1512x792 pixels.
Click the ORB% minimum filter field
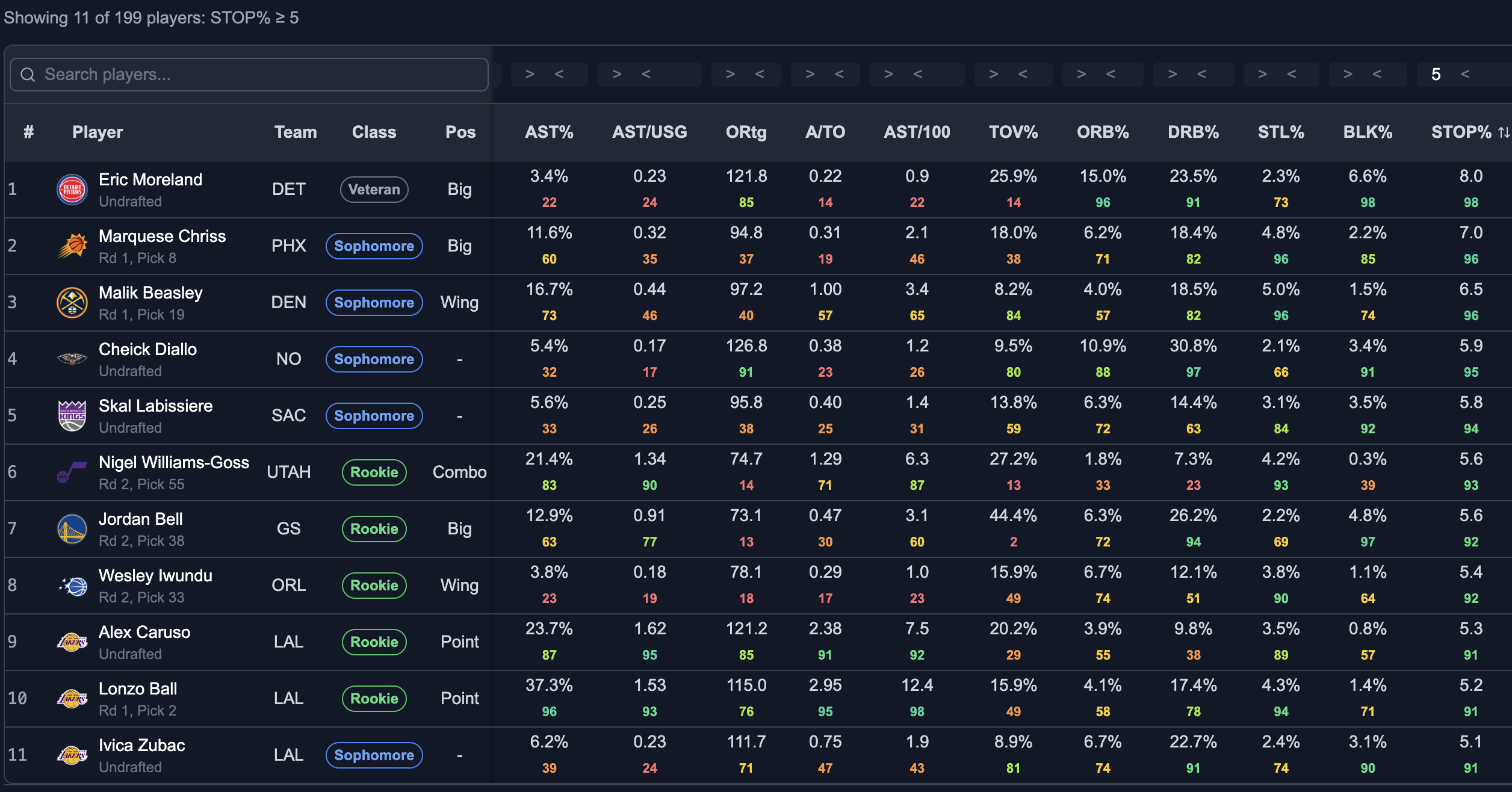1082,75
